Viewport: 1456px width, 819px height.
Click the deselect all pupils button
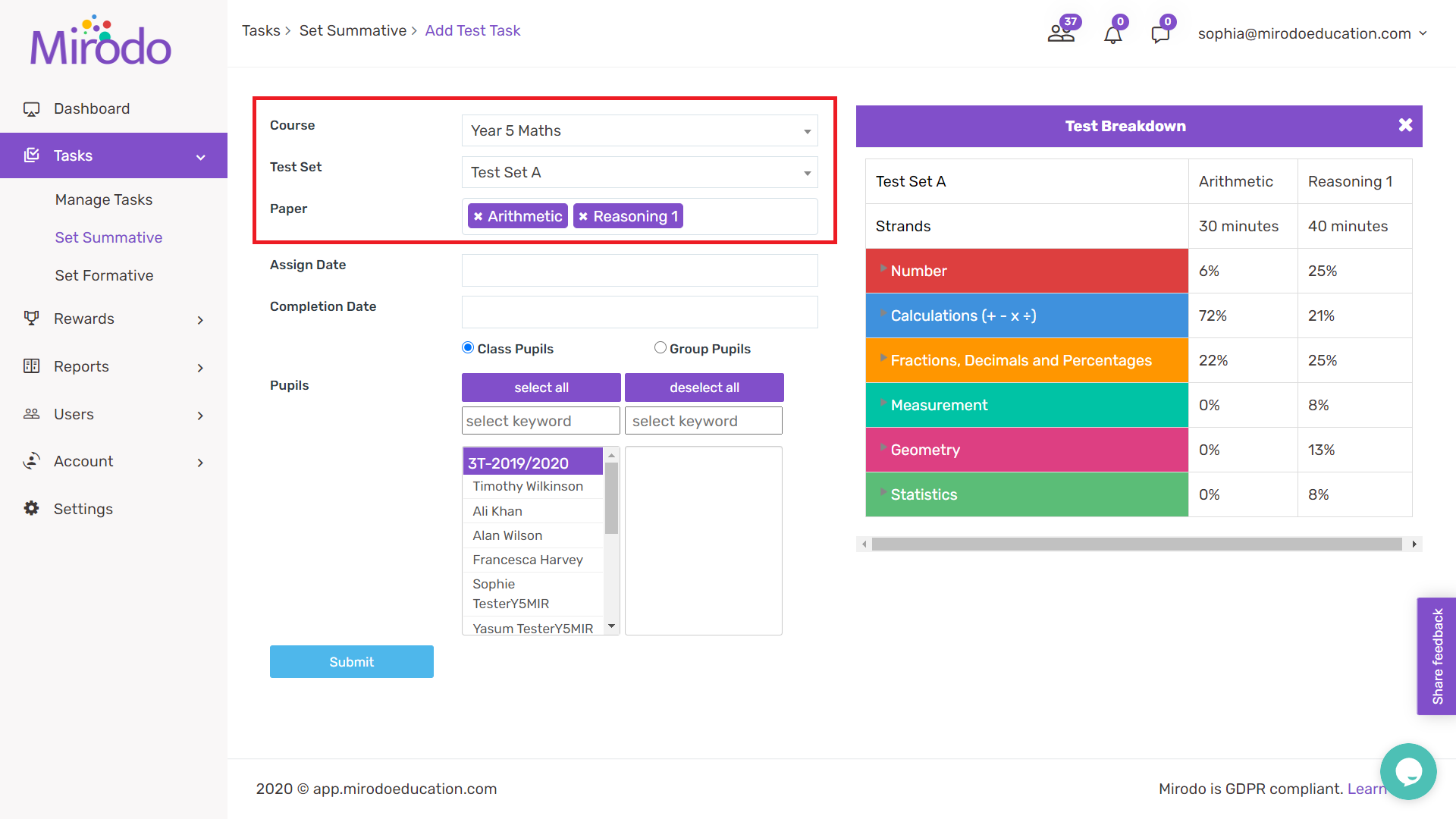coord(704,388)
